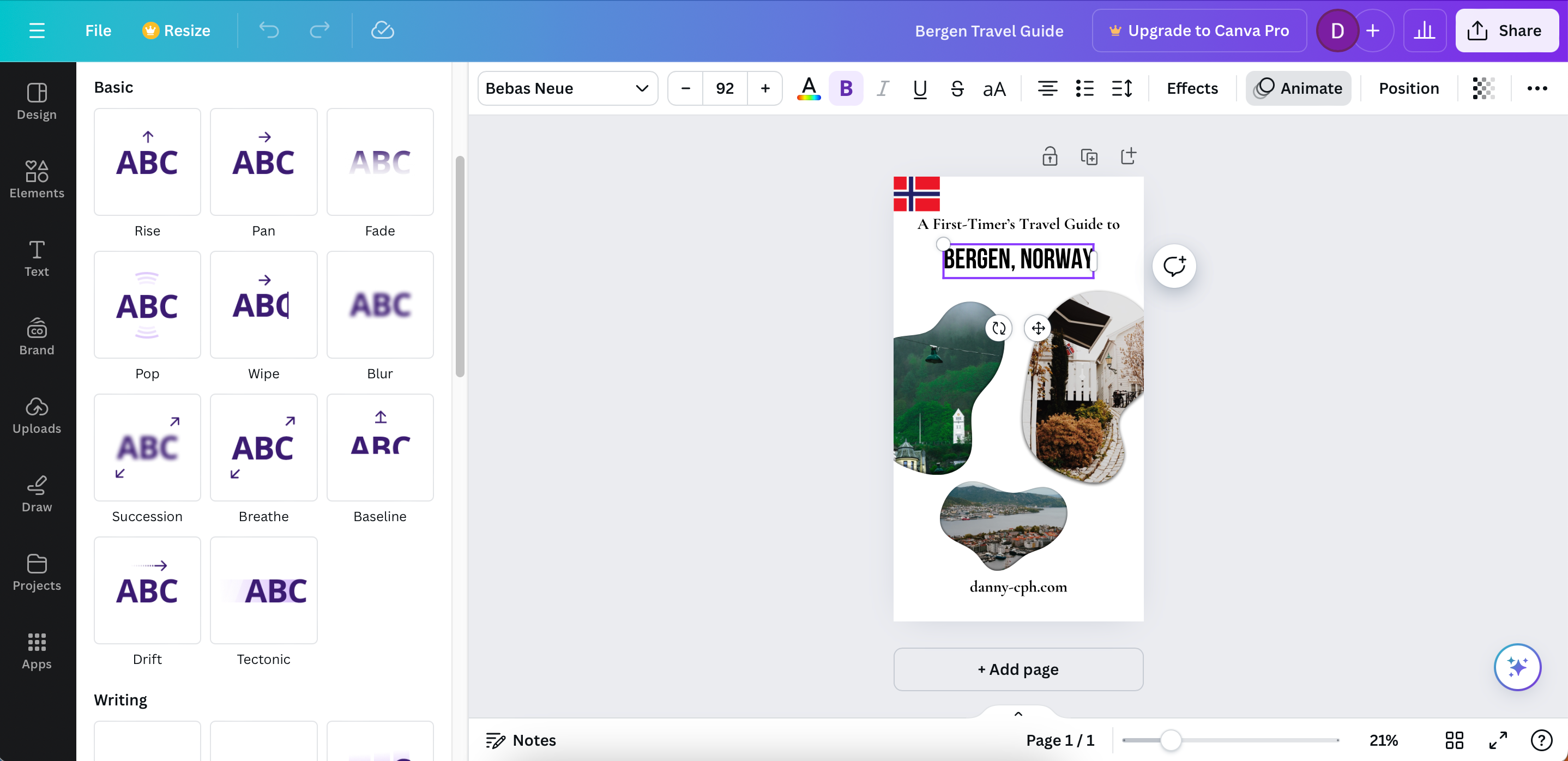Screen dimensions: 1568x761
Task: Click the Bold formatting icon
Action: pos(845,88)
